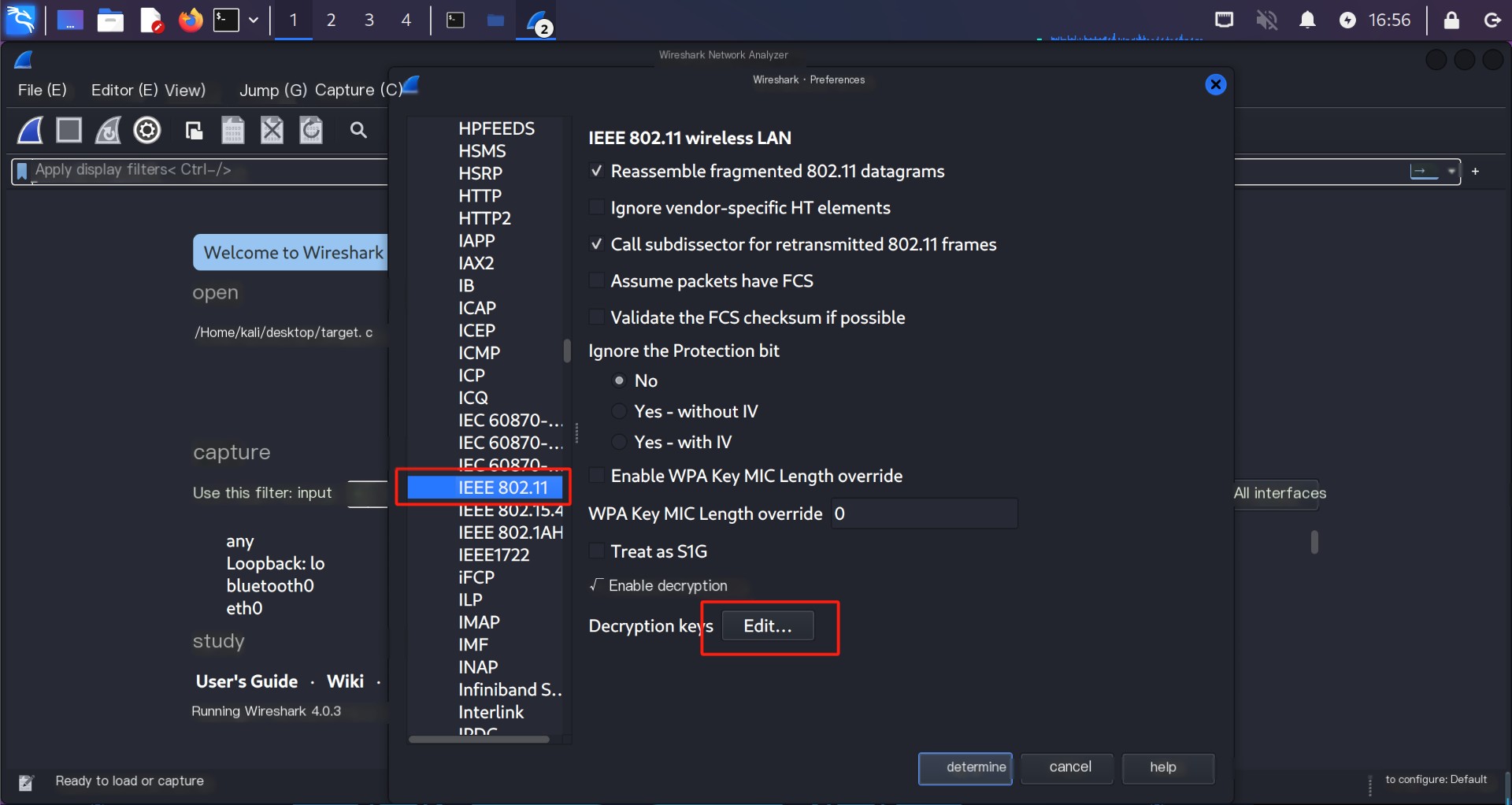The width and height of the screenshot is (1512, 805).
Task: Click the status bar expert info icon
Action: 26,782
